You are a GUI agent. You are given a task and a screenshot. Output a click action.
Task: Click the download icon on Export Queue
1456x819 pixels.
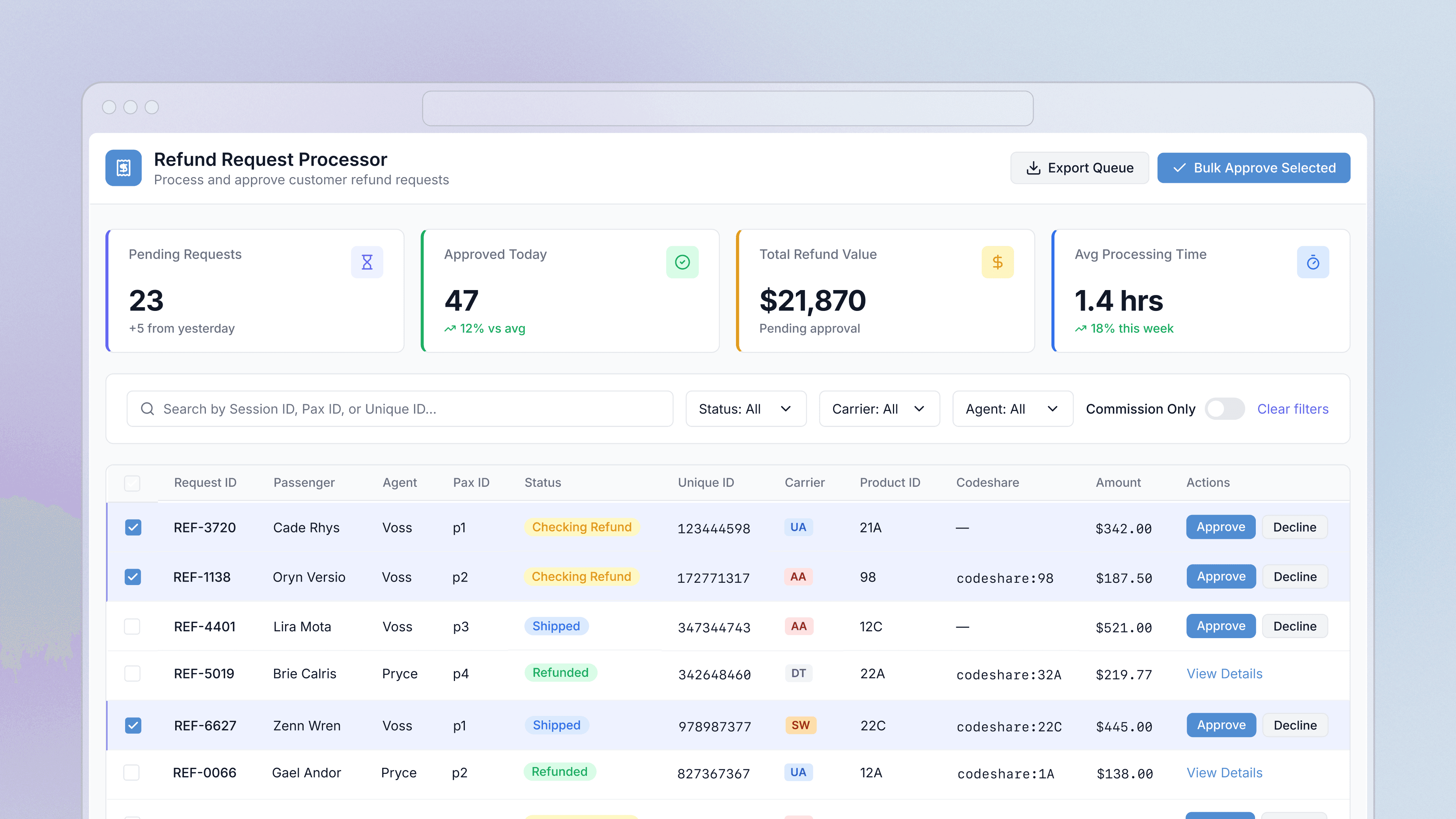click(x=1033, y=168)
